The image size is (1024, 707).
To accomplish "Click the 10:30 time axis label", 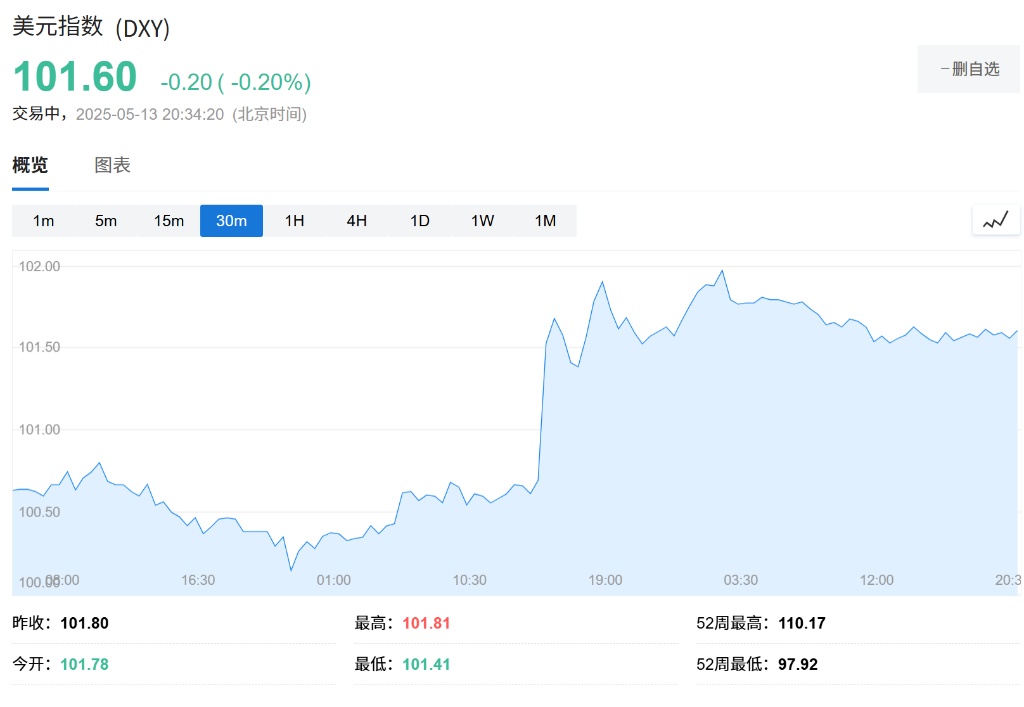I will coord(469,580).
